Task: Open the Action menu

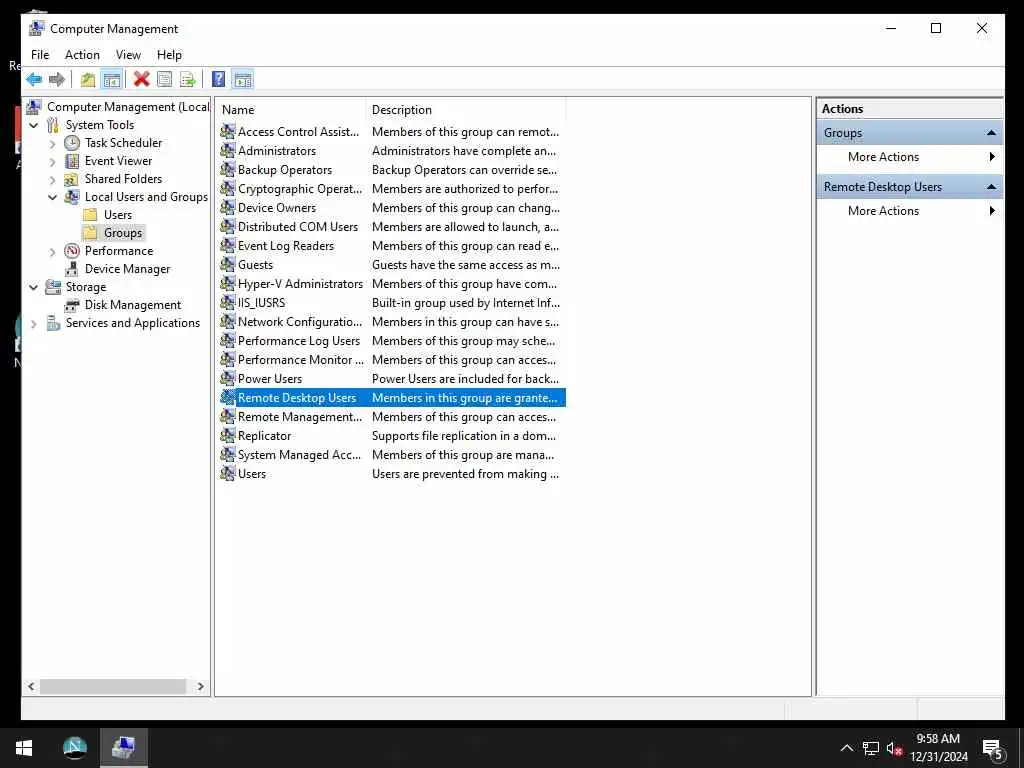Action: click(82, 55)
